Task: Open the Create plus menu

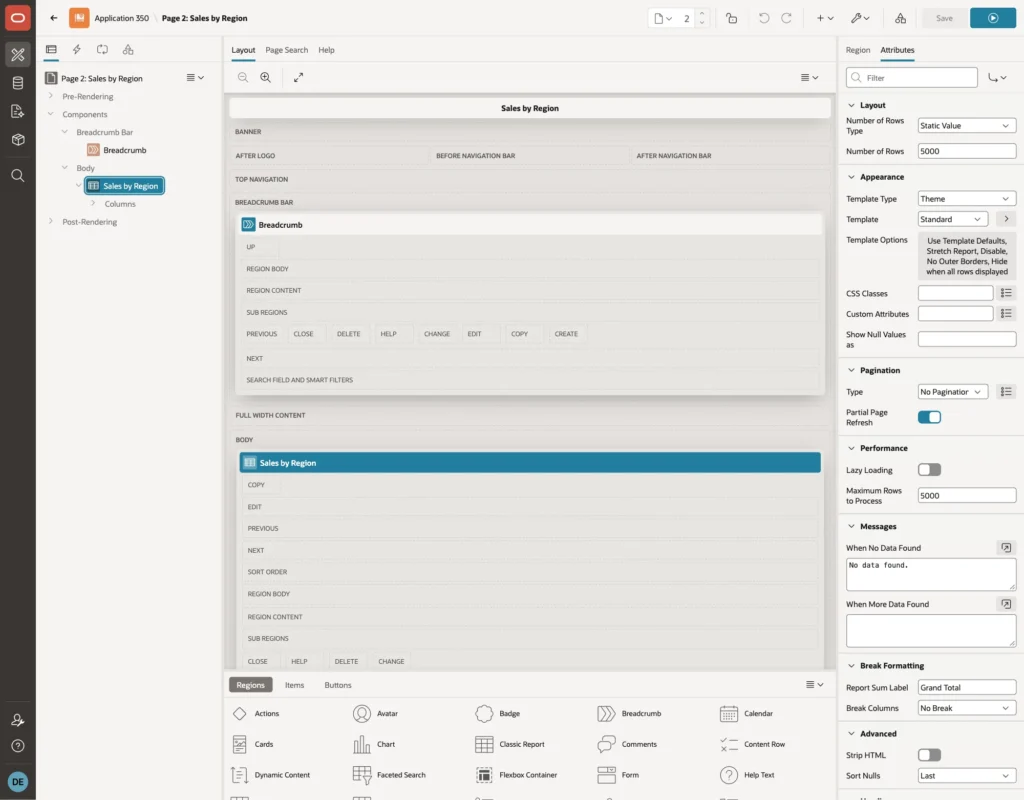Action: 825,18
